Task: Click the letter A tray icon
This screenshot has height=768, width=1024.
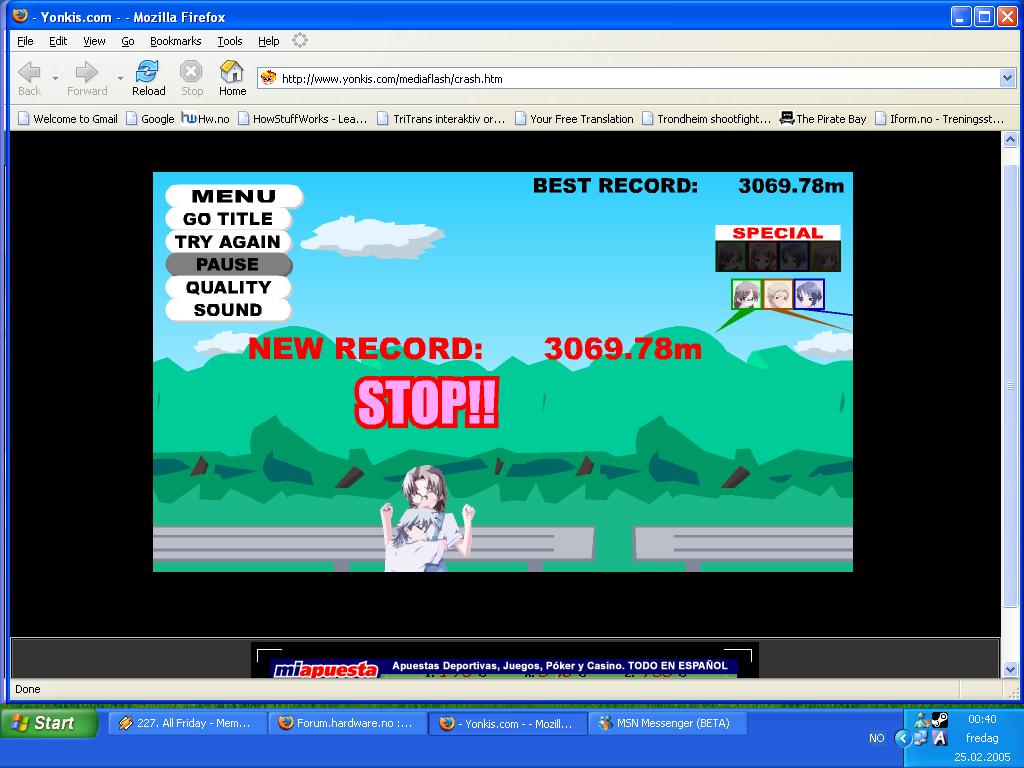Action: click(940, 738)
